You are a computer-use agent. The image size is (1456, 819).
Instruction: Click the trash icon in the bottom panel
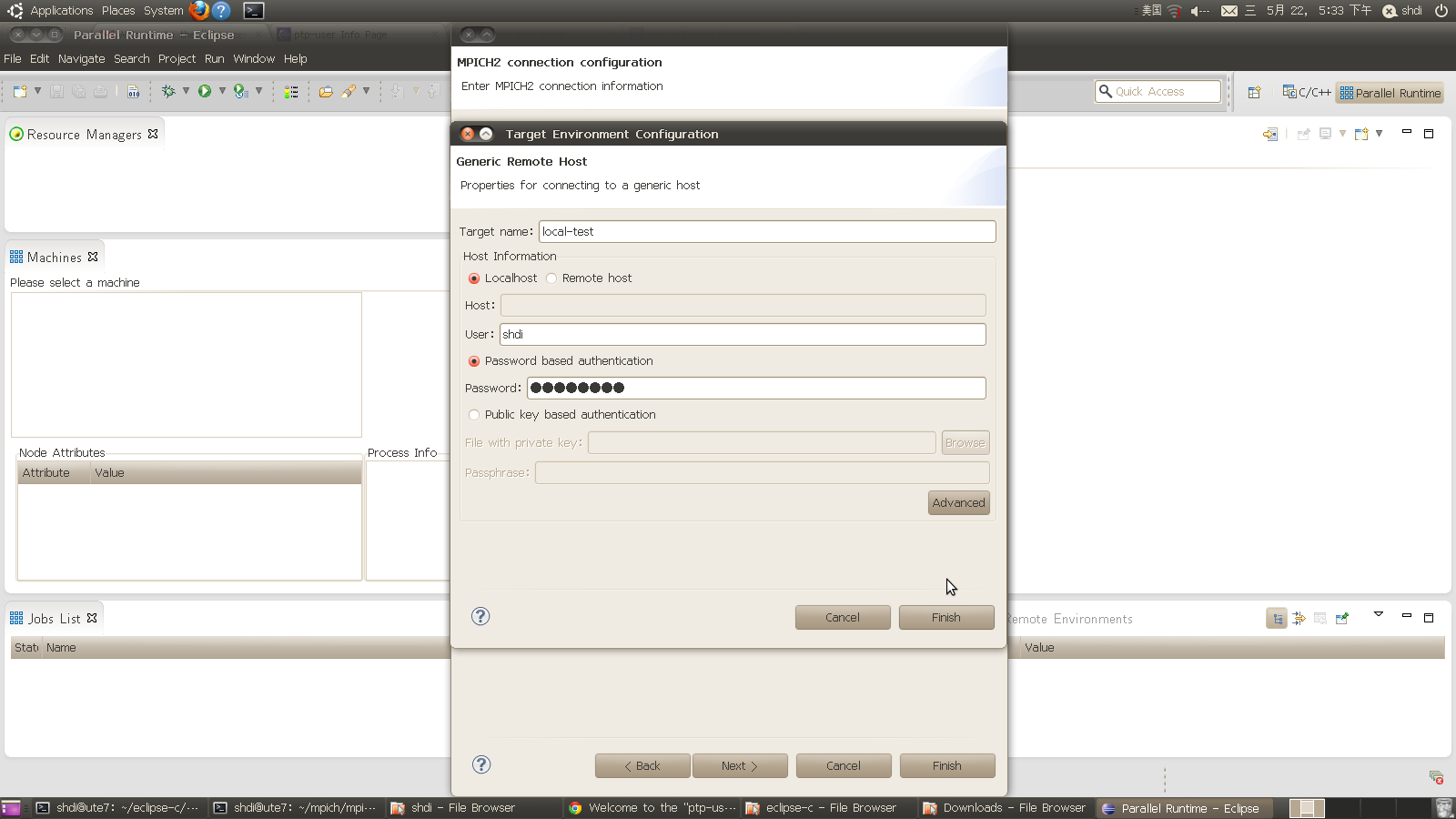point(1443,808)
